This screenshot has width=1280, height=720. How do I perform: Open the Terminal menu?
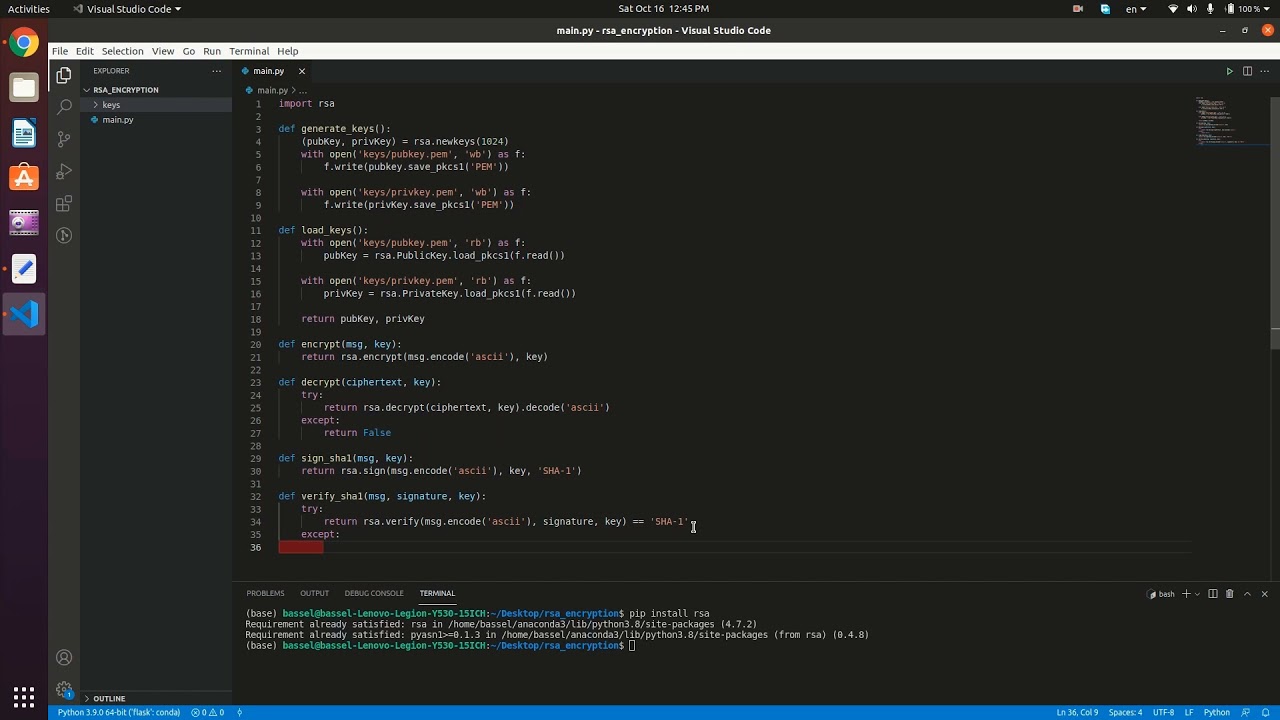(x=249, y=51)
